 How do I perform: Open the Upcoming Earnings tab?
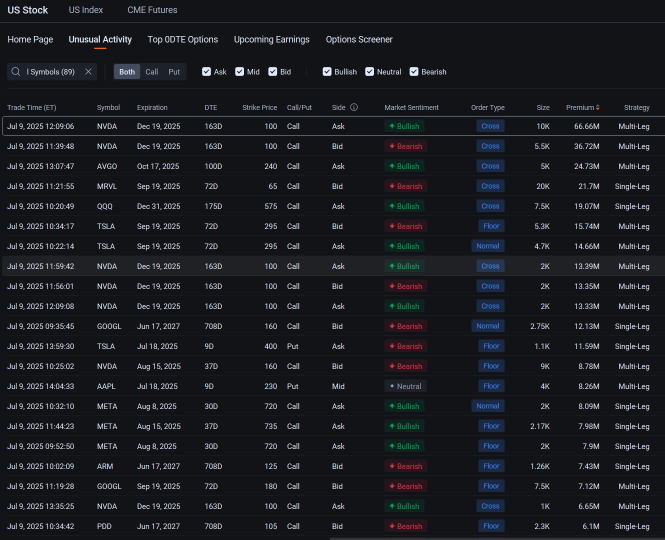pos(271,39)
